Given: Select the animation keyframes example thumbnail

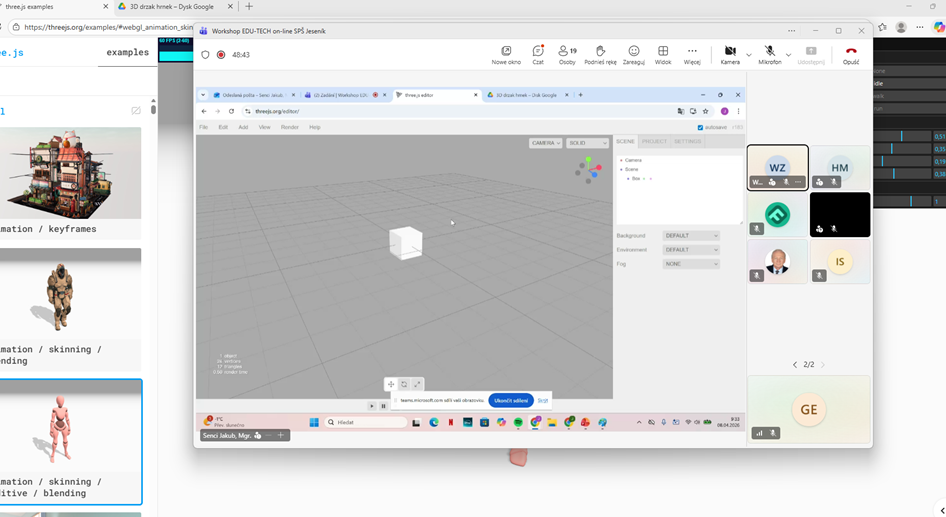Looking at the screenshot, I should [x=68, y=173].
